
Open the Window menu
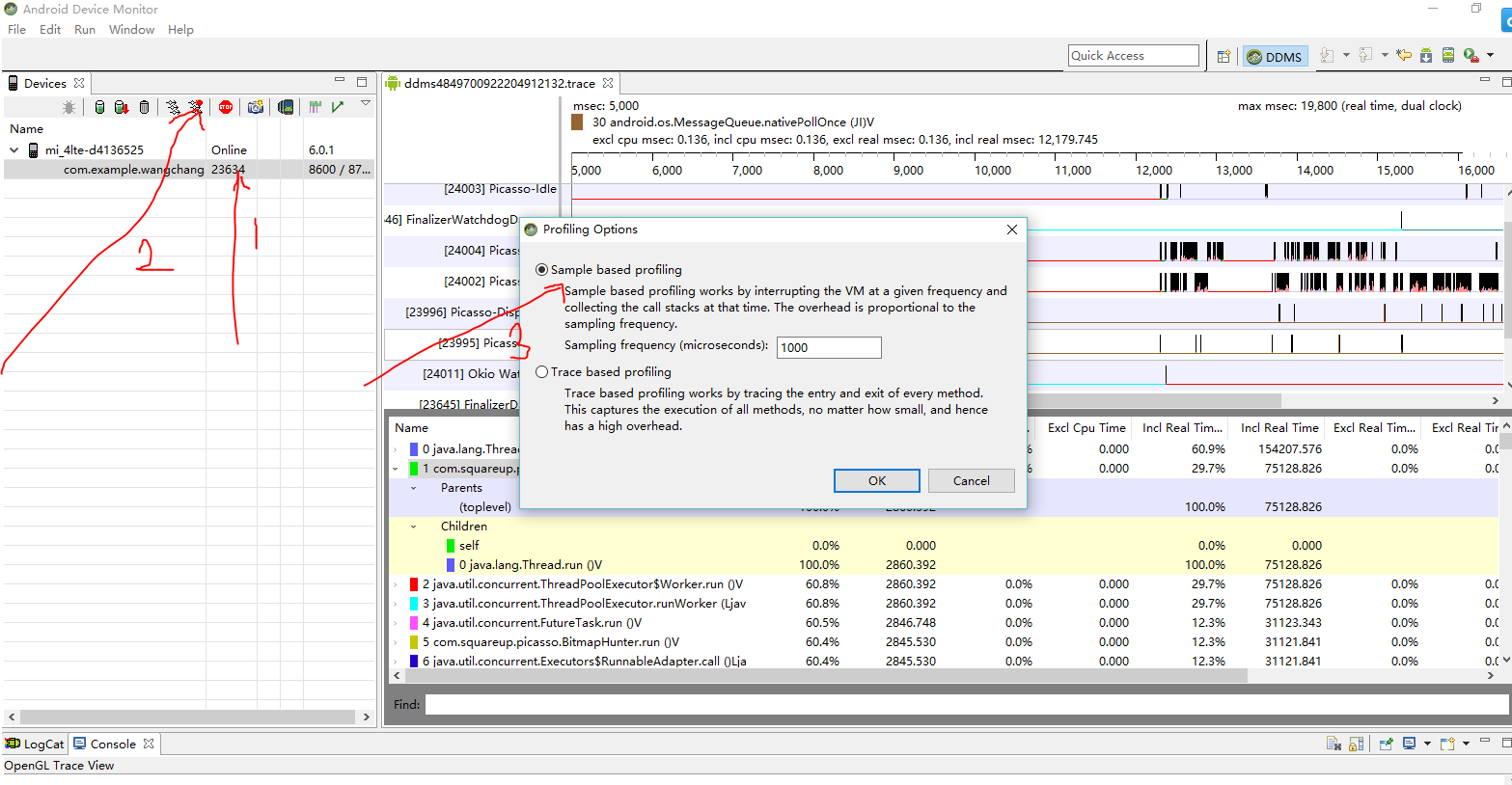click(x=131, y=30)
